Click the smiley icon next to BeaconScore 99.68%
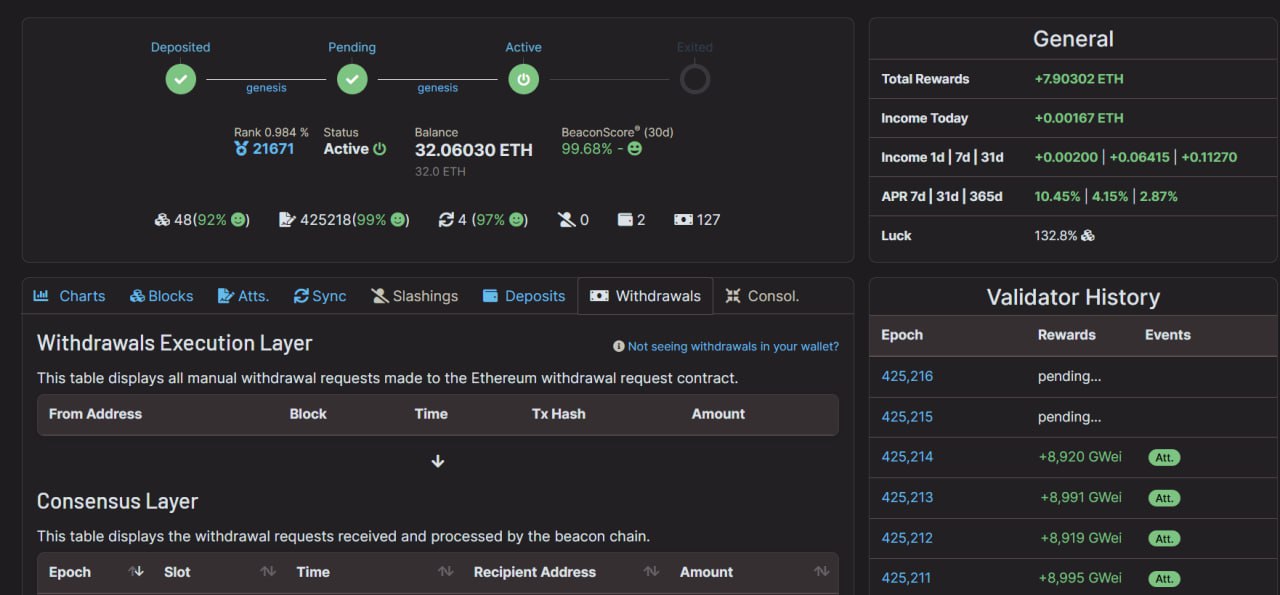The height and width of the screenshot is (595, 1280). tap(634, 149)
